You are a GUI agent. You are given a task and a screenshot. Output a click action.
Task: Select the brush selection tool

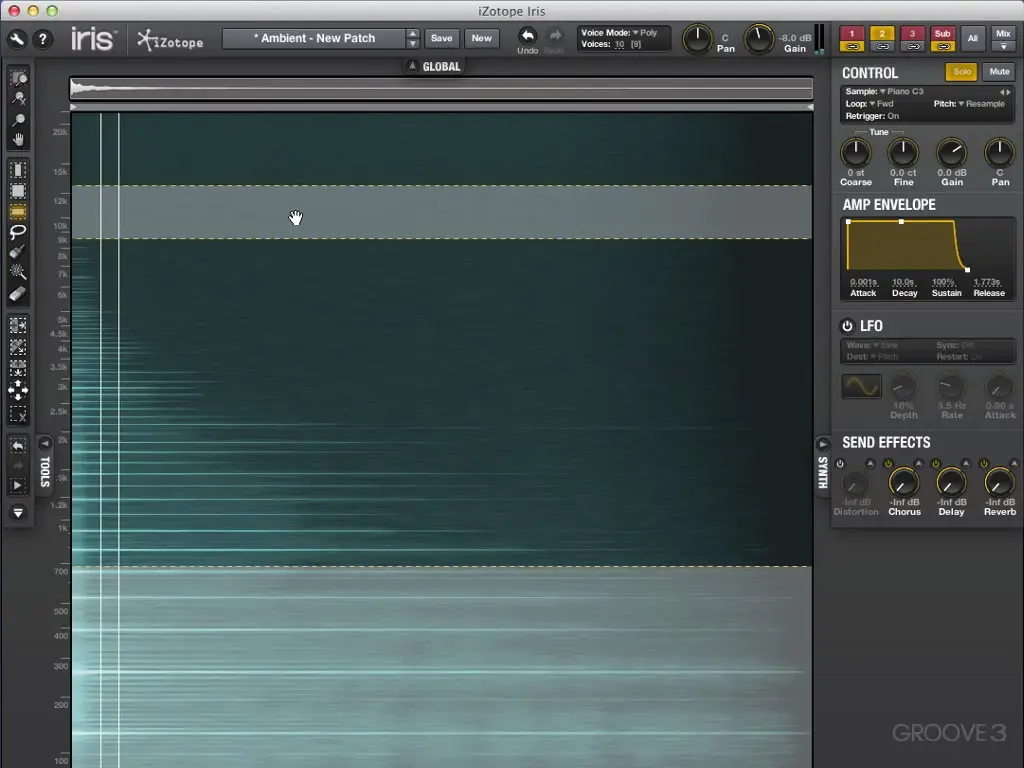18,252
